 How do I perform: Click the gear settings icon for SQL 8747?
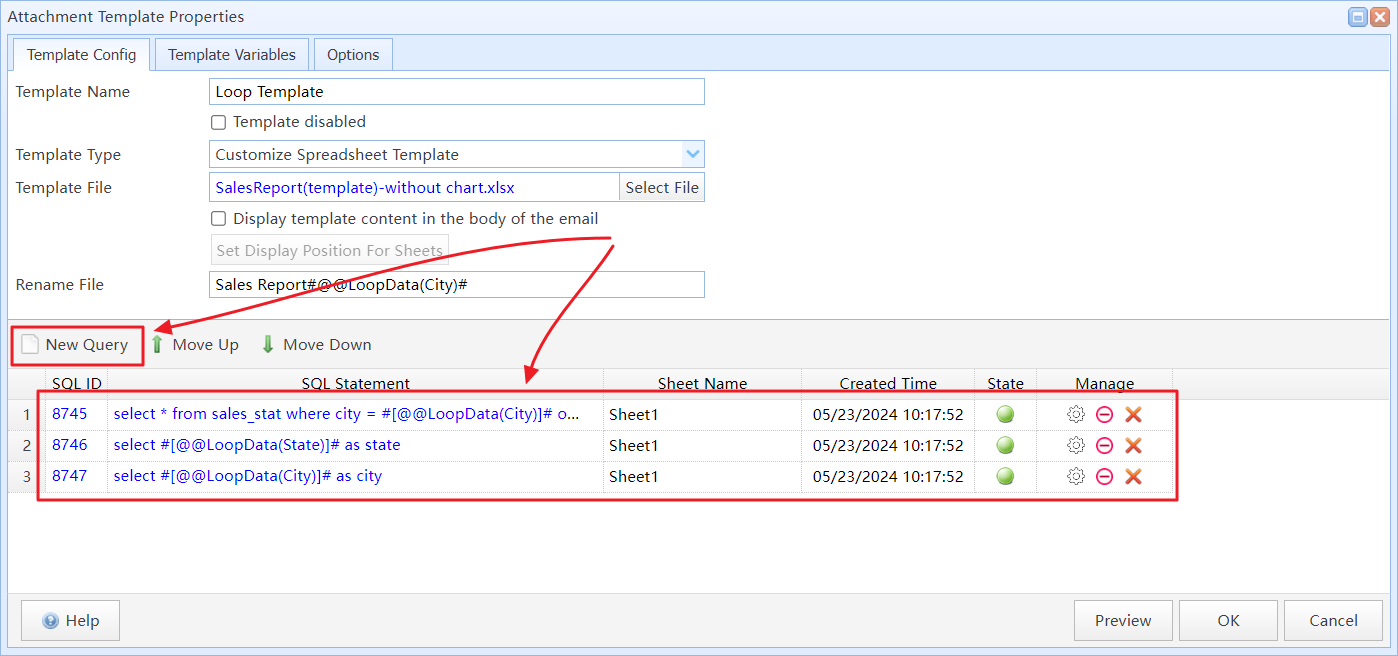1076,477
